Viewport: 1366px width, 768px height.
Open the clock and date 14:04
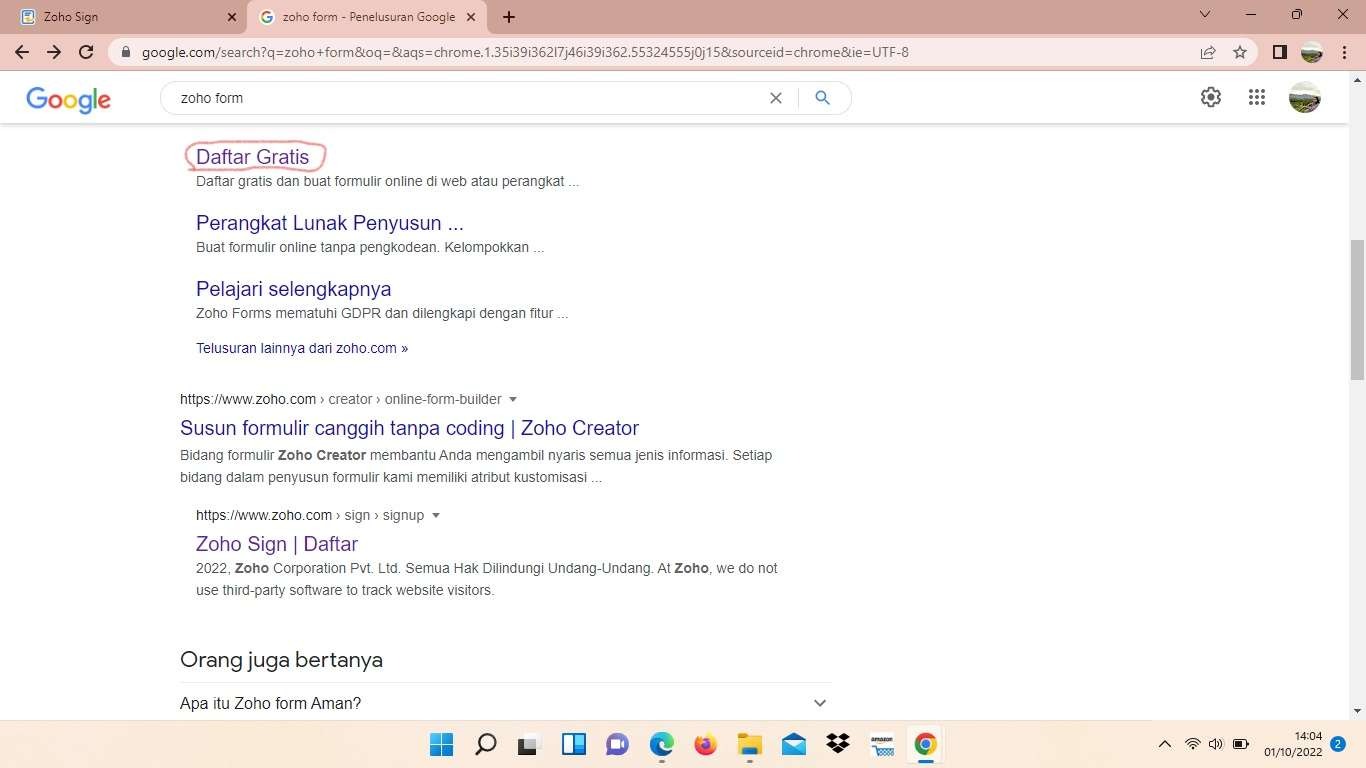pyautogui.click(x=1293, y=744)
